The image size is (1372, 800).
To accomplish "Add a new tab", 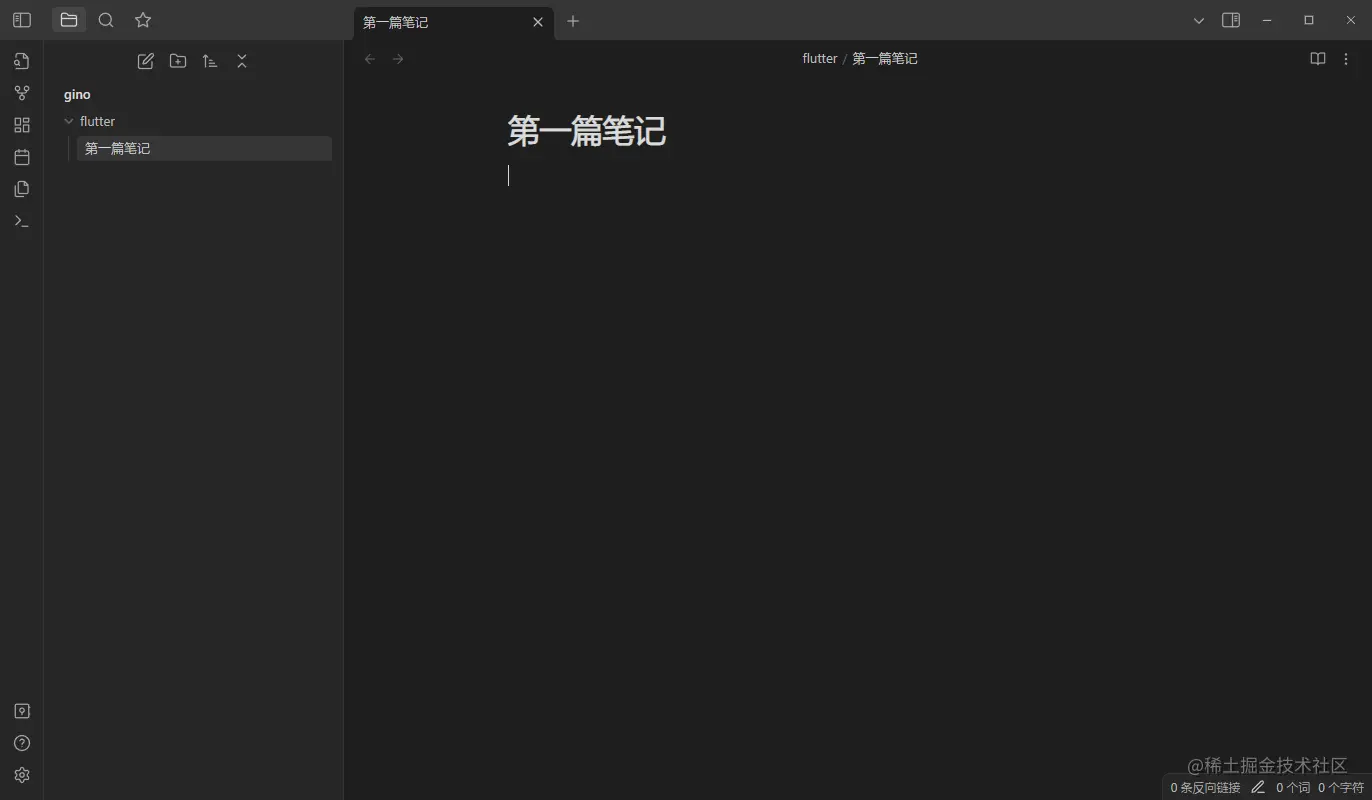I will 573,21.
